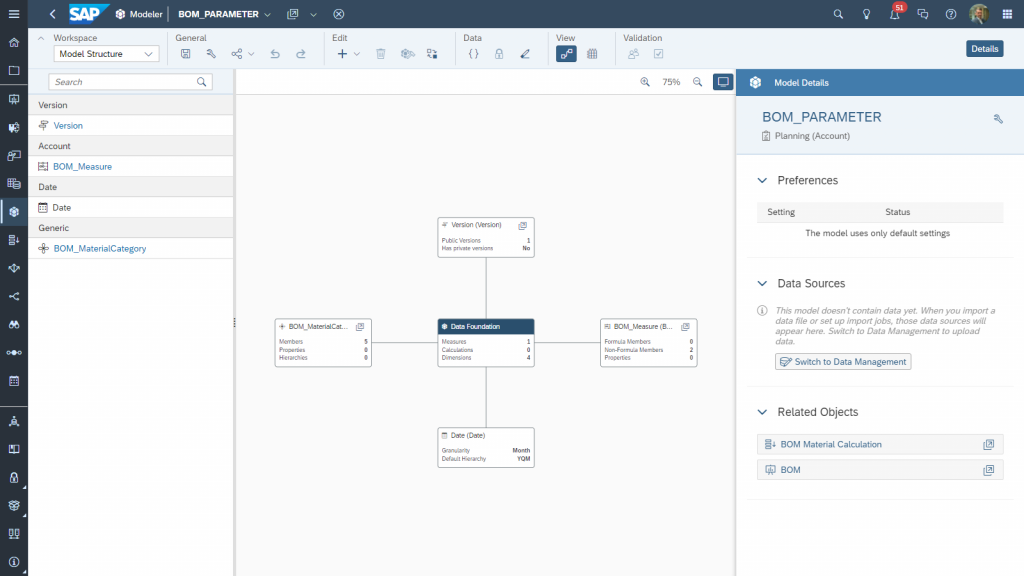This screenshot has height=576, width=1024.
Task: Click the Redo arrow icon
Action: pyautogui.click(x=300, y=54)
